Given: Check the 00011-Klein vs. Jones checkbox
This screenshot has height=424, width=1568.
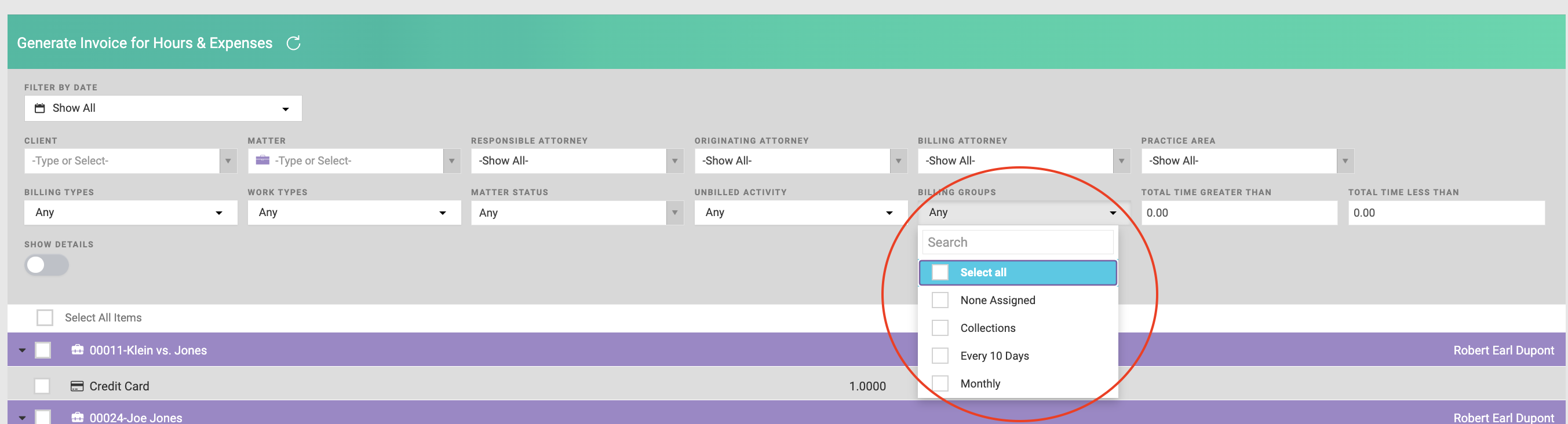Looking at the screenshot, I should (43, 350).
